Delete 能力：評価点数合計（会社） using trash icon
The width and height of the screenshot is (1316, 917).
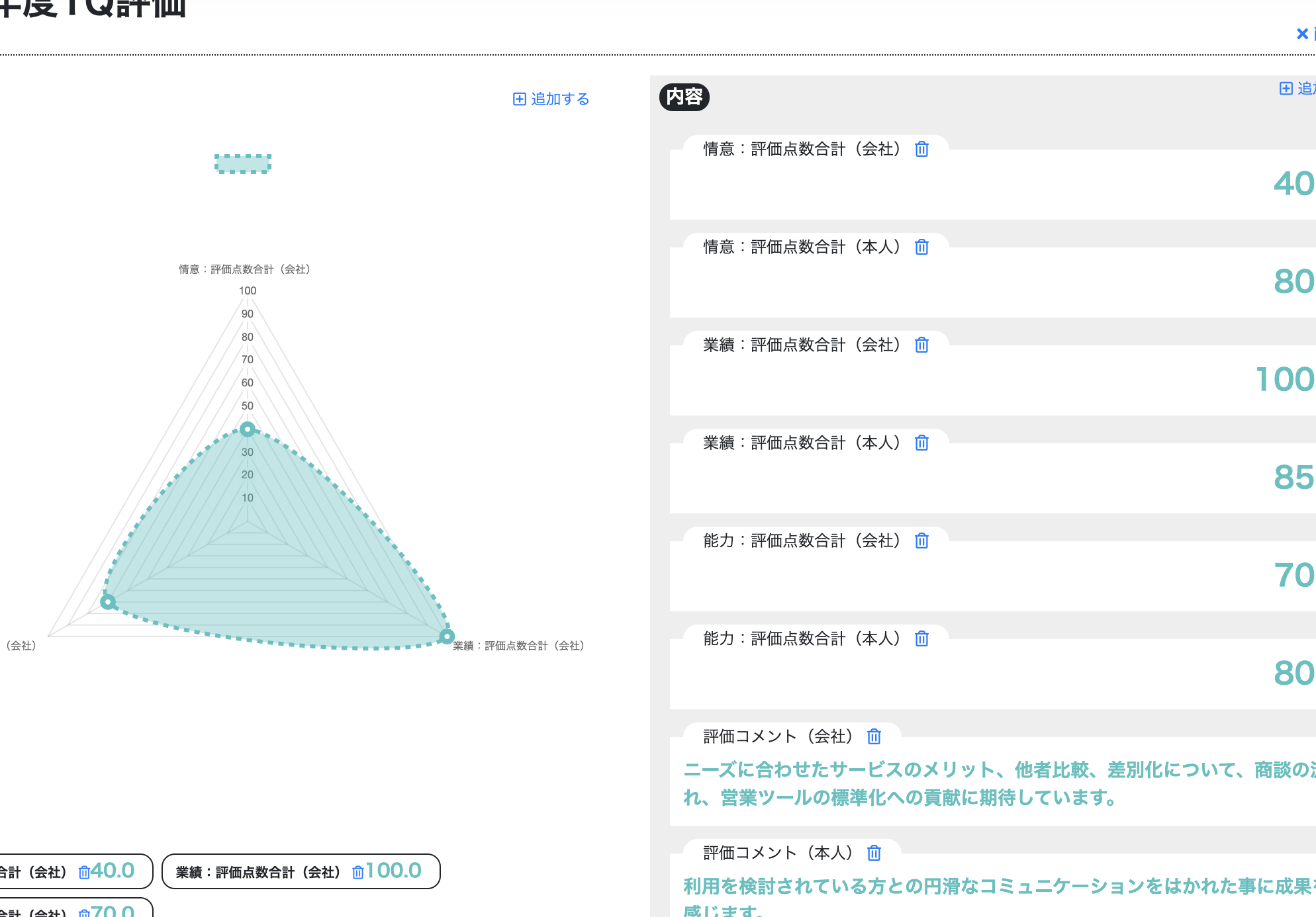[921, 541]
